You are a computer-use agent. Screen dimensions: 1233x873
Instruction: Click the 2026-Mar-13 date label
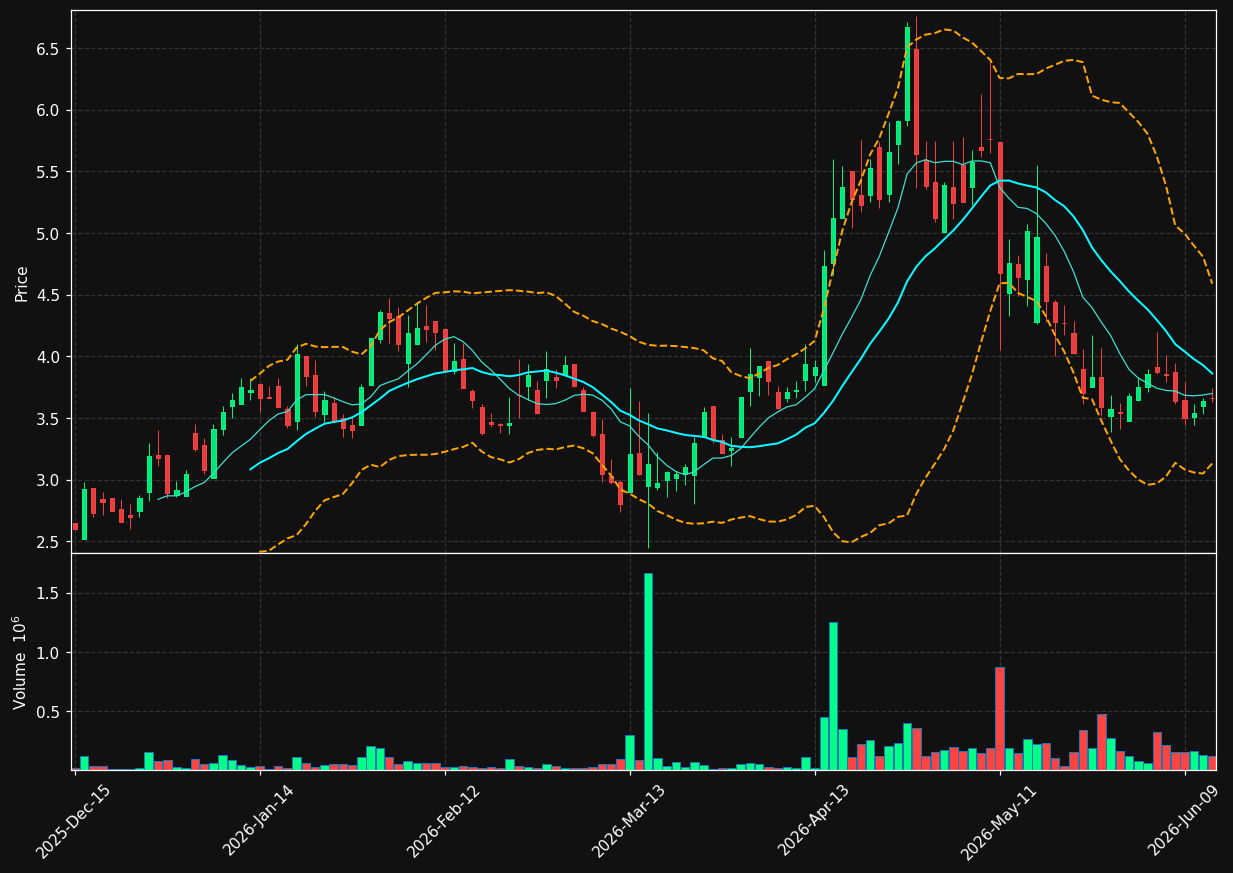coord(630,821)
